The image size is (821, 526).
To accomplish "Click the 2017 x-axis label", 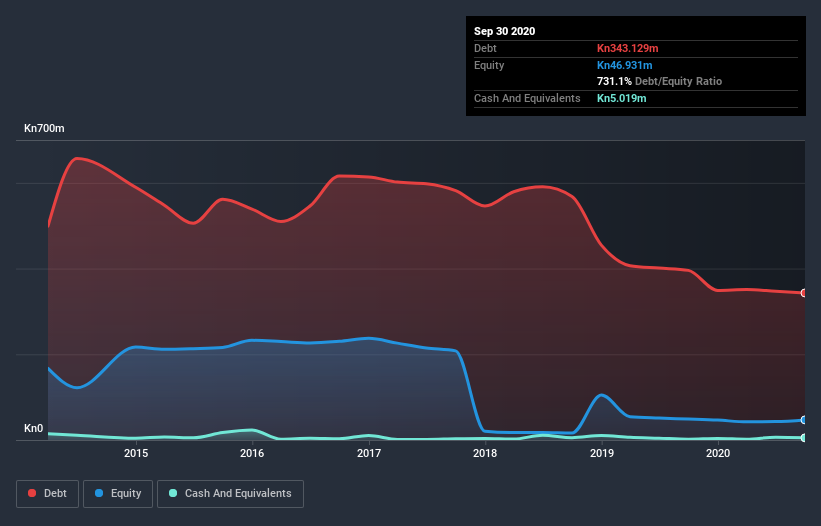I will [x=369, y=453].
